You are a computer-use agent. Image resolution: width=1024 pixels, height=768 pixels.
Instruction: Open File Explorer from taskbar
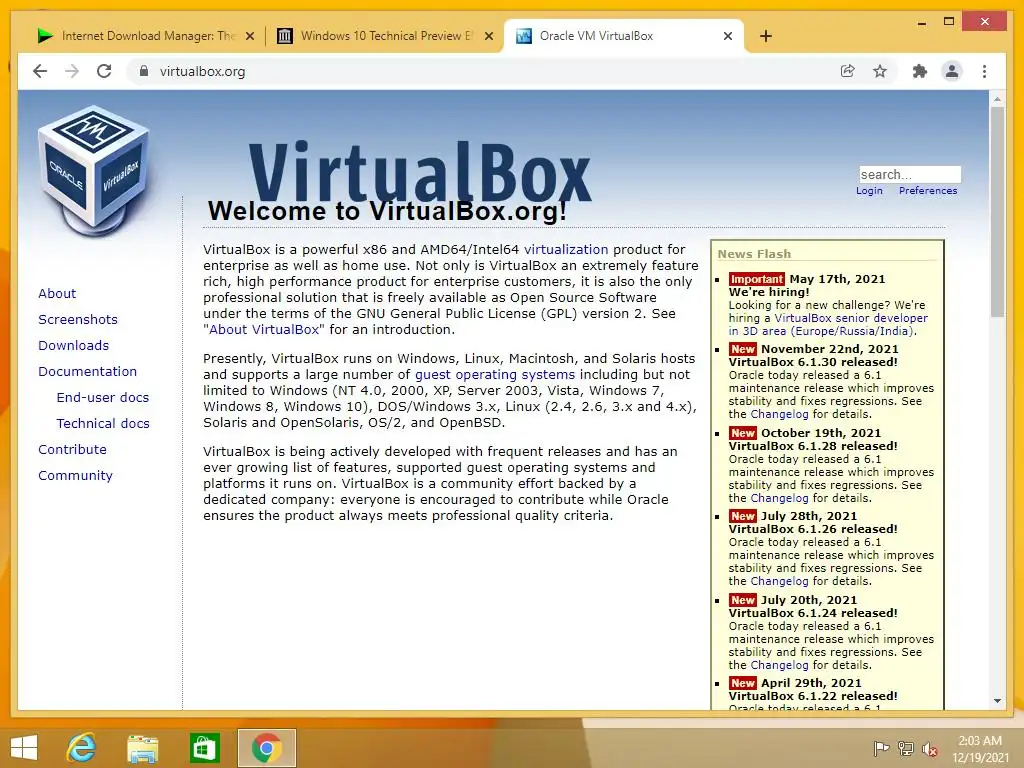click(142, 748)
